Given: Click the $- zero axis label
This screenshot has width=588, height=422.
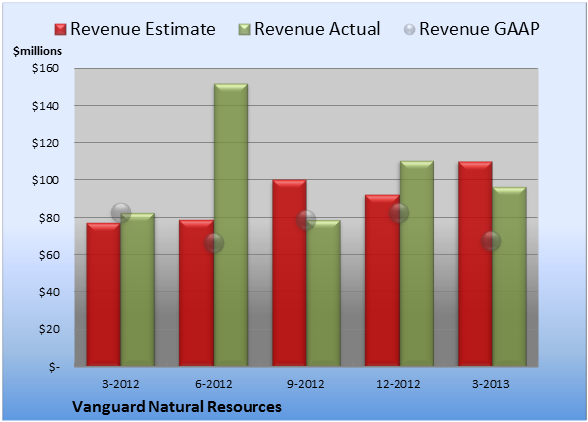Looking at the screenshot, I should (54, 367).
